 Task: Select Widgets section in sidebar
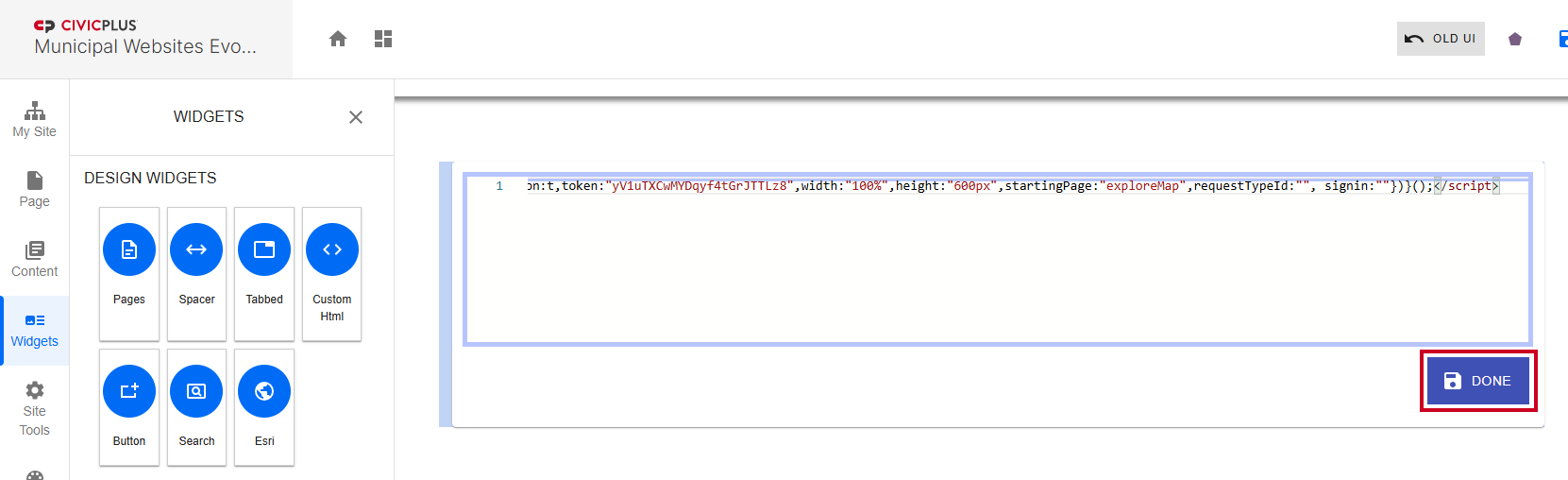tap(35, 331)
